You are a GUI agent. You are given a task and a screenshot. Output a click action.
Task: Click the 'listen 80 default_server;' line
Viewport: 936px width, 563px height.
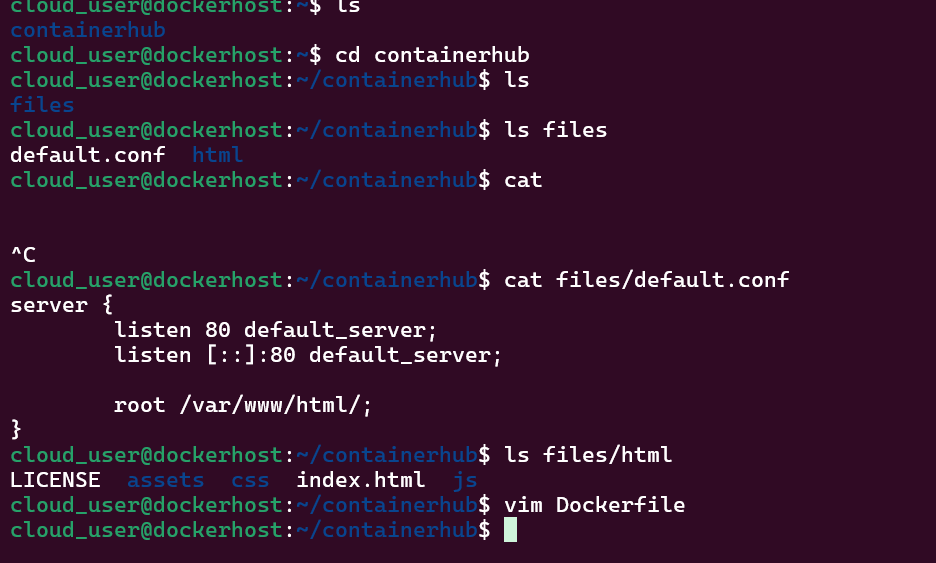point(276,330)
